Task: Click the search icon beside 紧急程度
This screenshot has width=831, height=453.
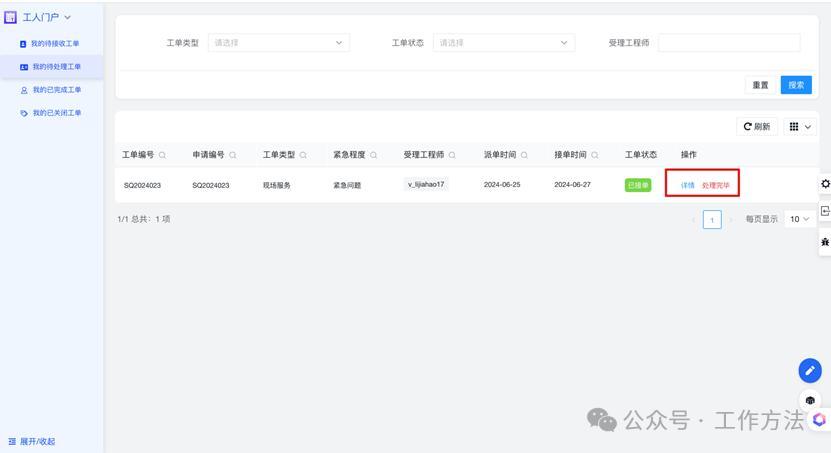Action: pyautogui.click(x=374, y=155)
